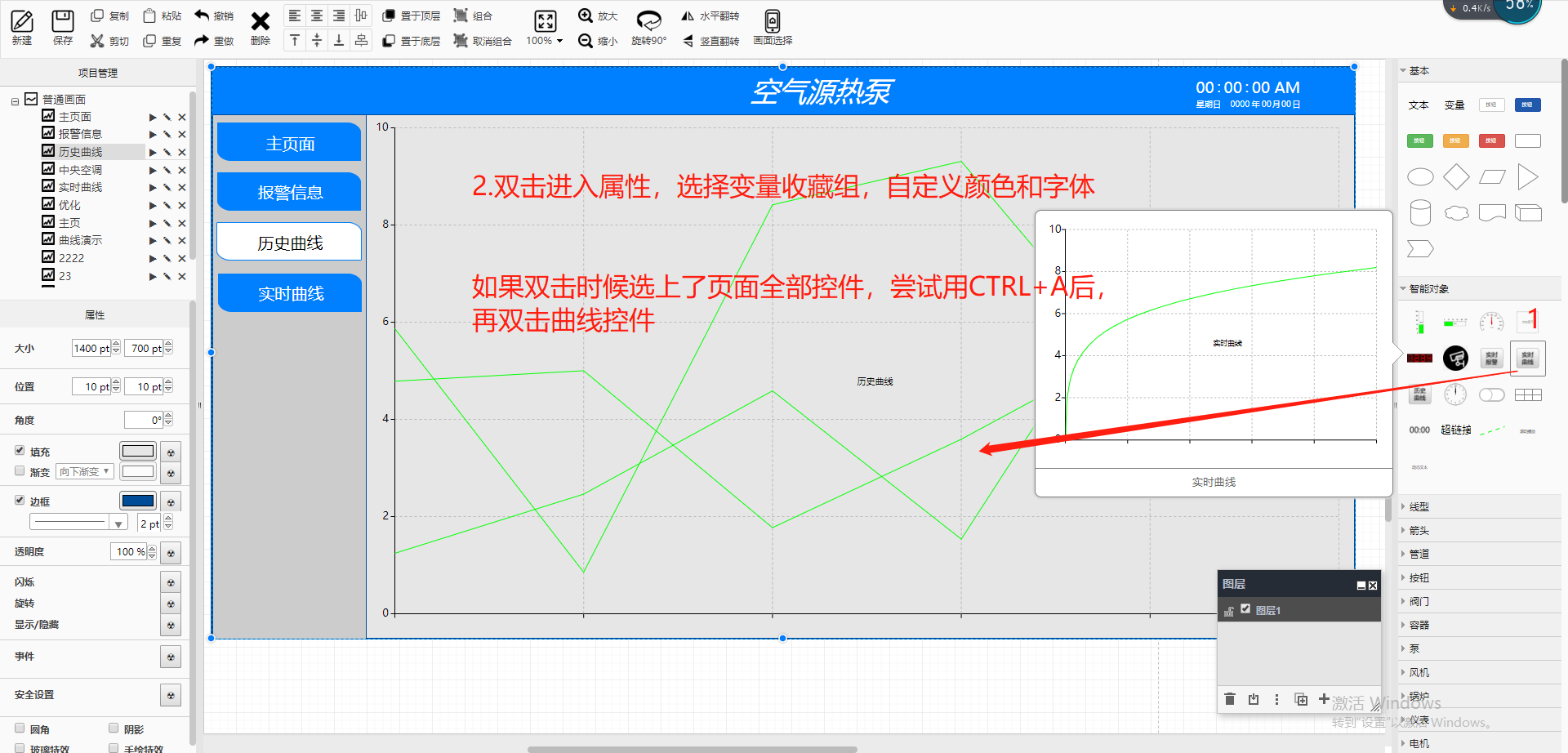Enable the 手绘特效 checkbox

pyautogui.click(x=114, y=747)
